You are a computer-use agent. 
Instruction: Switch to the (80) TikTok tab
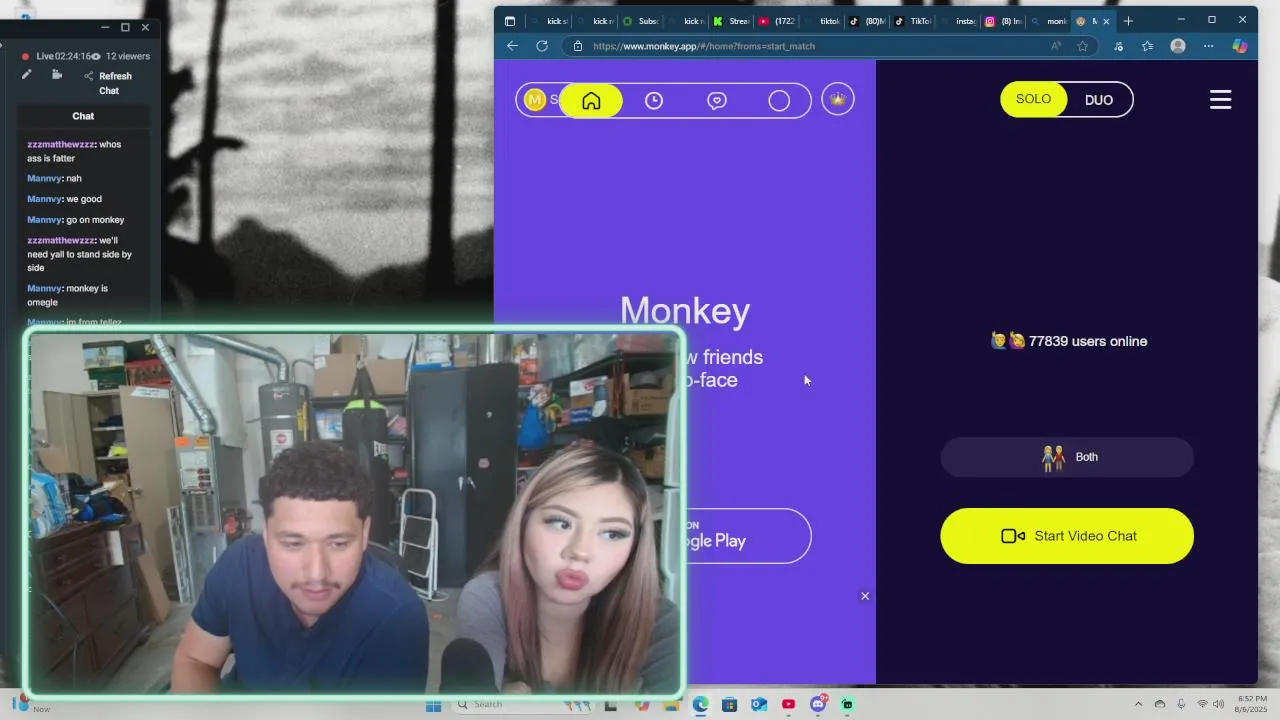(x=868, y=21)
